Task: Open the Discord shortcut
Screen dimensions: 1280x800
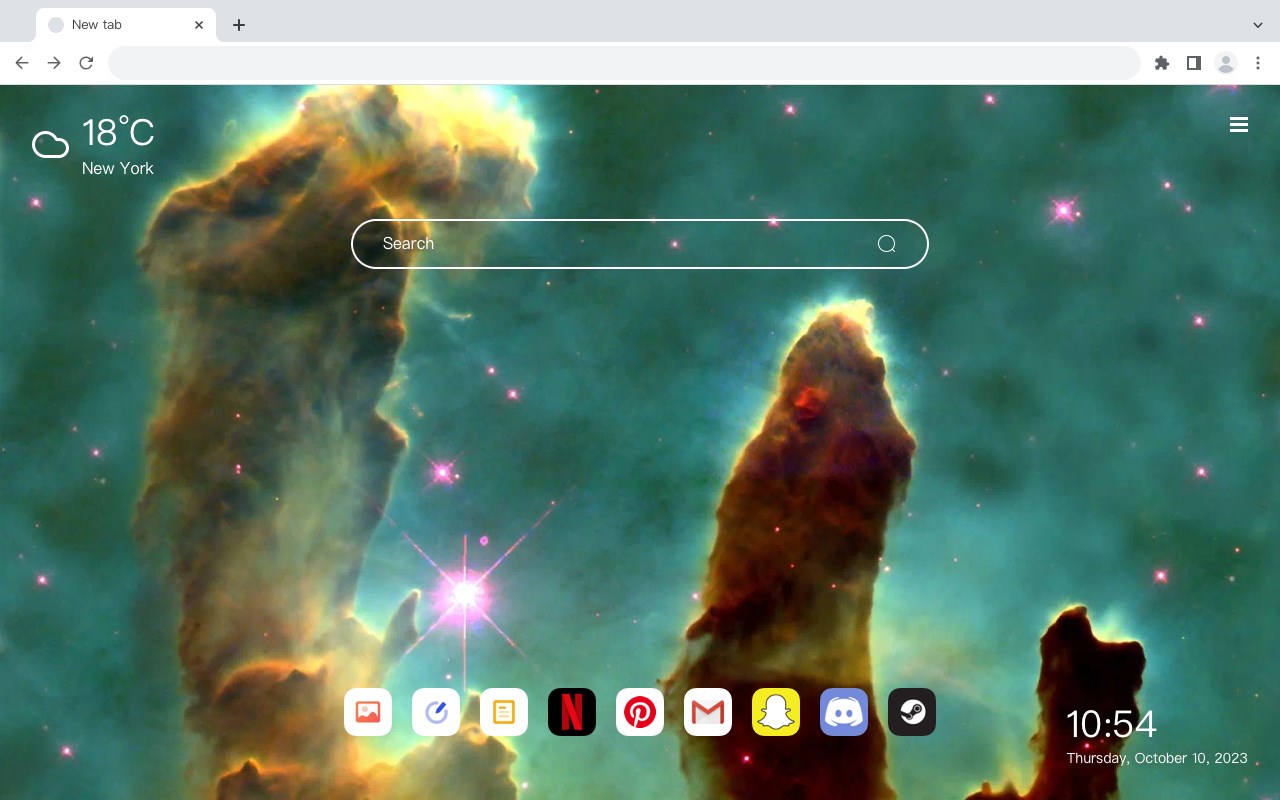Action: (x=844, y=712)
